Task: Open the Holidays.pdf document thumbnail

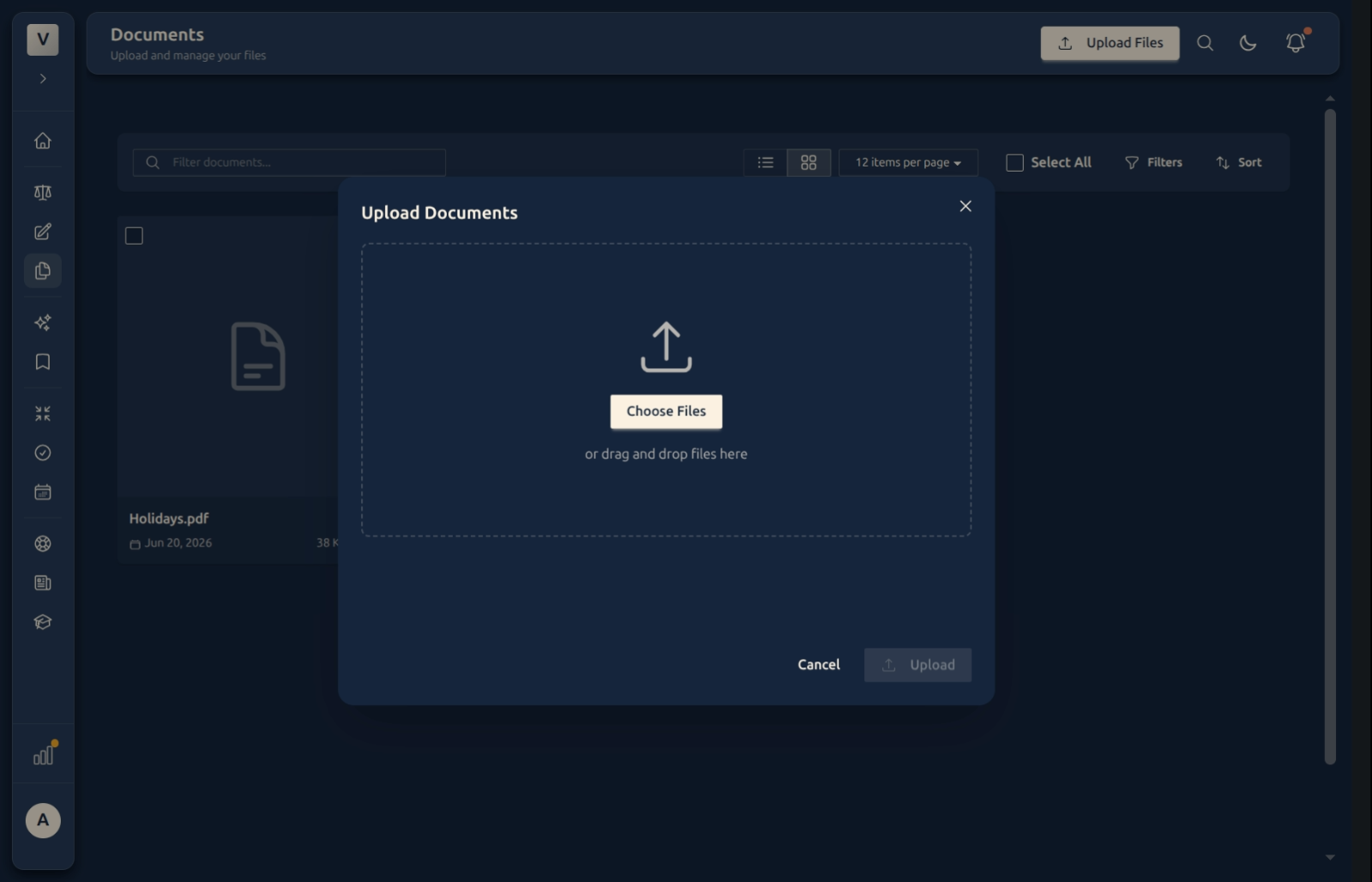Action: tap(258, 356)
